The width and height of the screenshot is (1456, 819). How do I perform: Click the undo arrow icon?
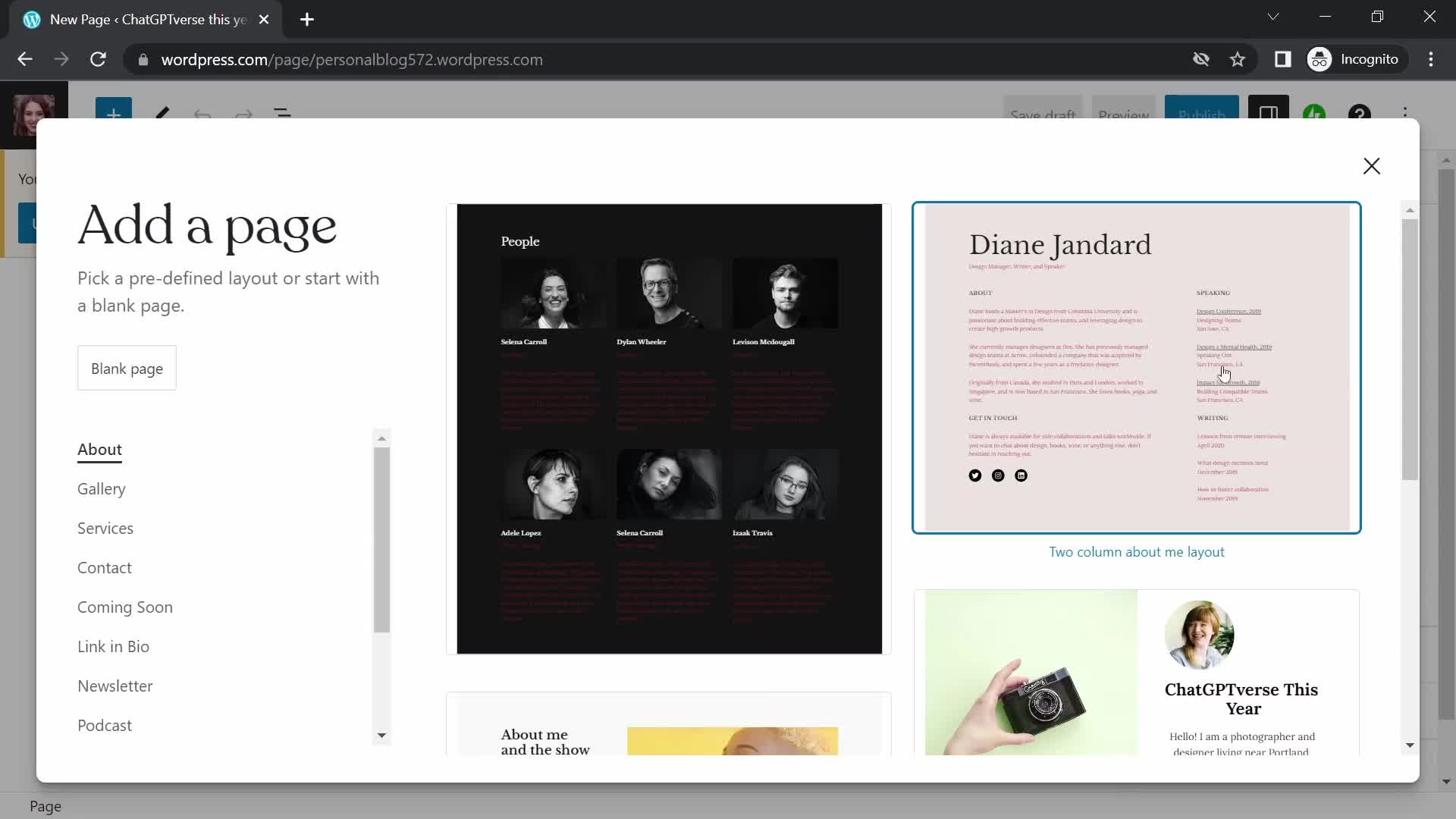pos(204,112)
